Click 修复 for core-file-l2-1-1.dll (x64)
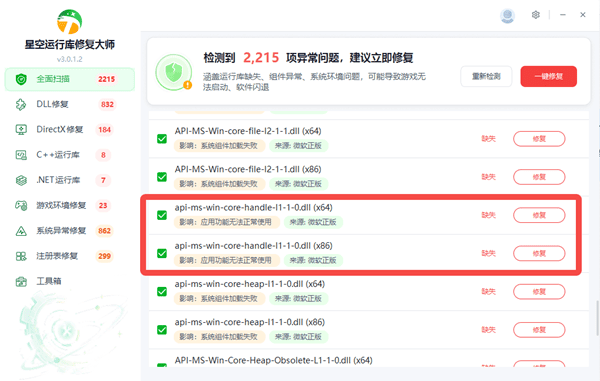 tap(539, 139)
